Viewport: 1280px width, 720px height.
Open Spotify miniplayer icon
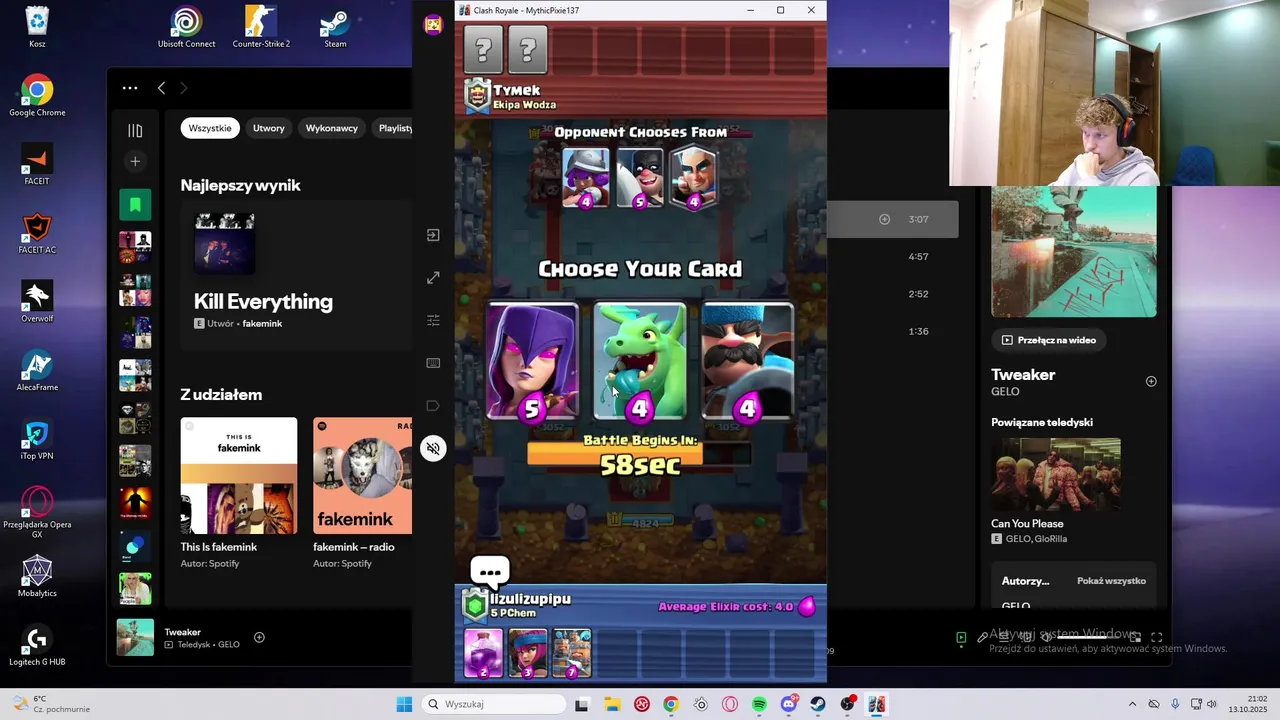pos(1134,637)
